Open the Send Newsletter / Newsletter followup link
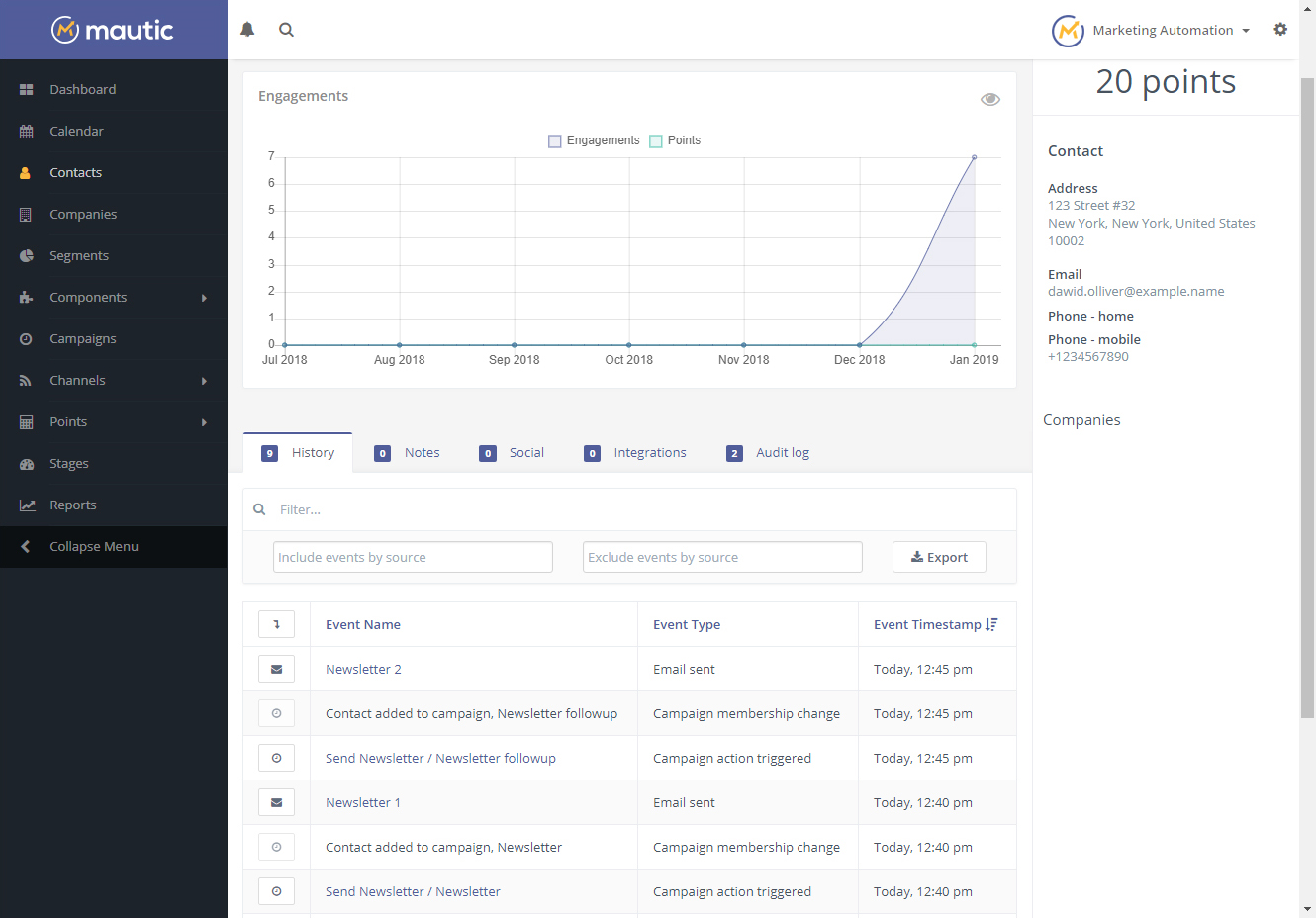 [440, 758]
